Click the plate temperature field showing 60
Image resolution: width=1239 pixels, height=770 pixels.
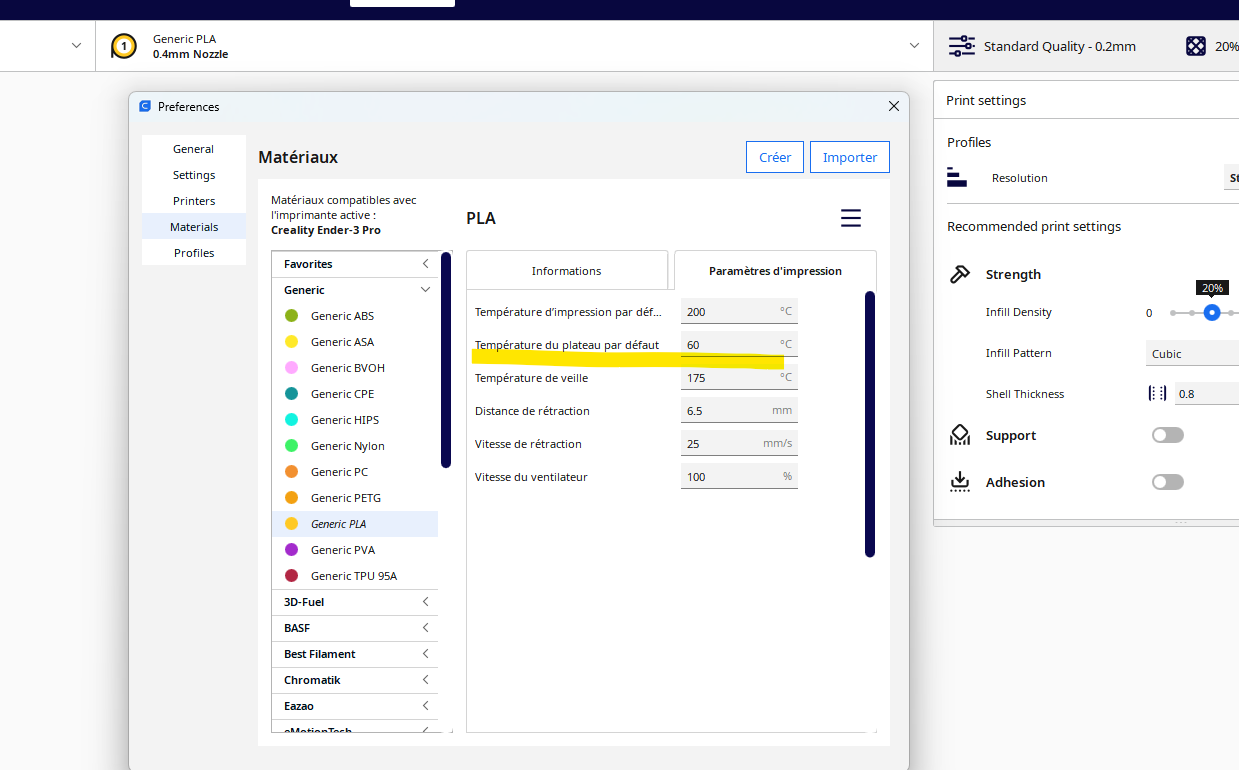(x=739, y=344)
